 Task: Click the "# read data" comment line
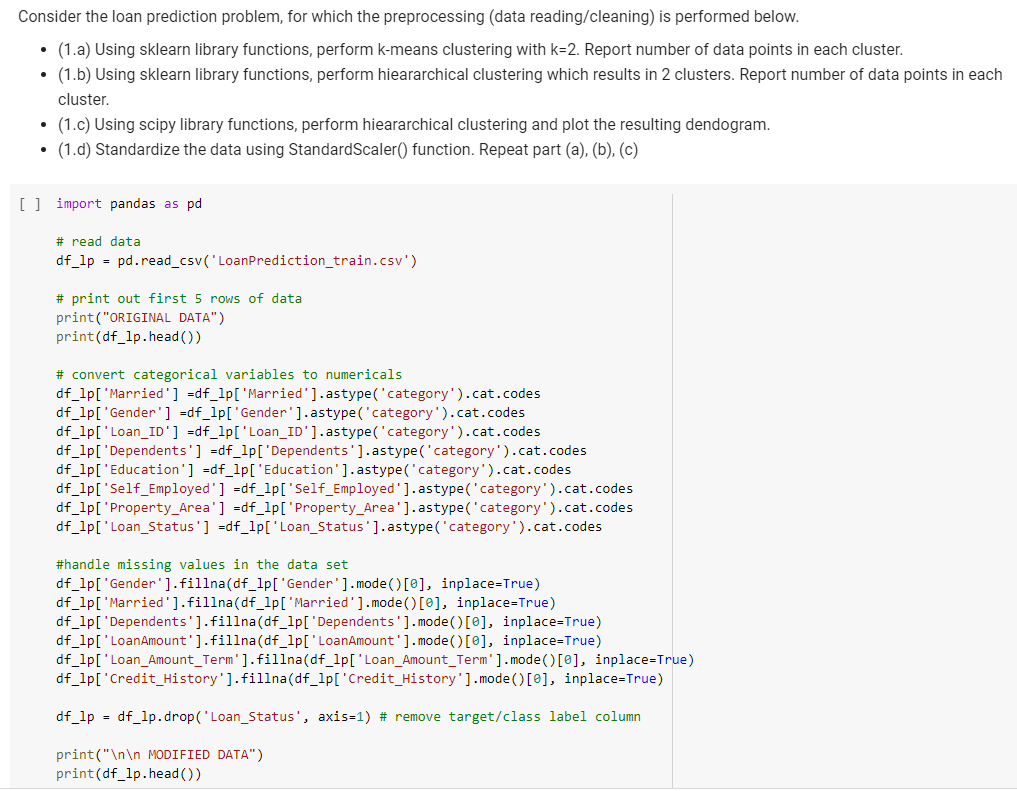pyautogui.click(x=97, y=241)
